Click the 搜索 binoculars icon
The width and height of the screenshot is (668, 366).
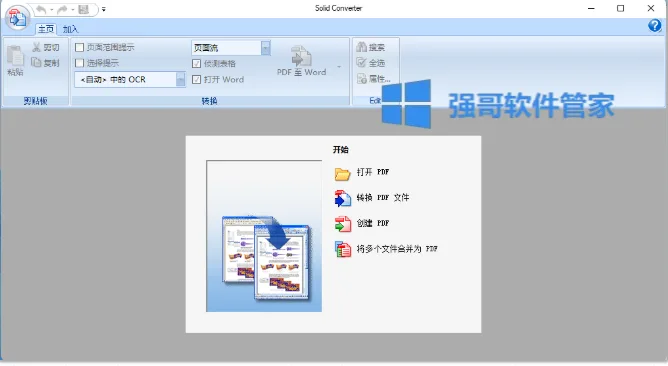click(x=362, y=47)
